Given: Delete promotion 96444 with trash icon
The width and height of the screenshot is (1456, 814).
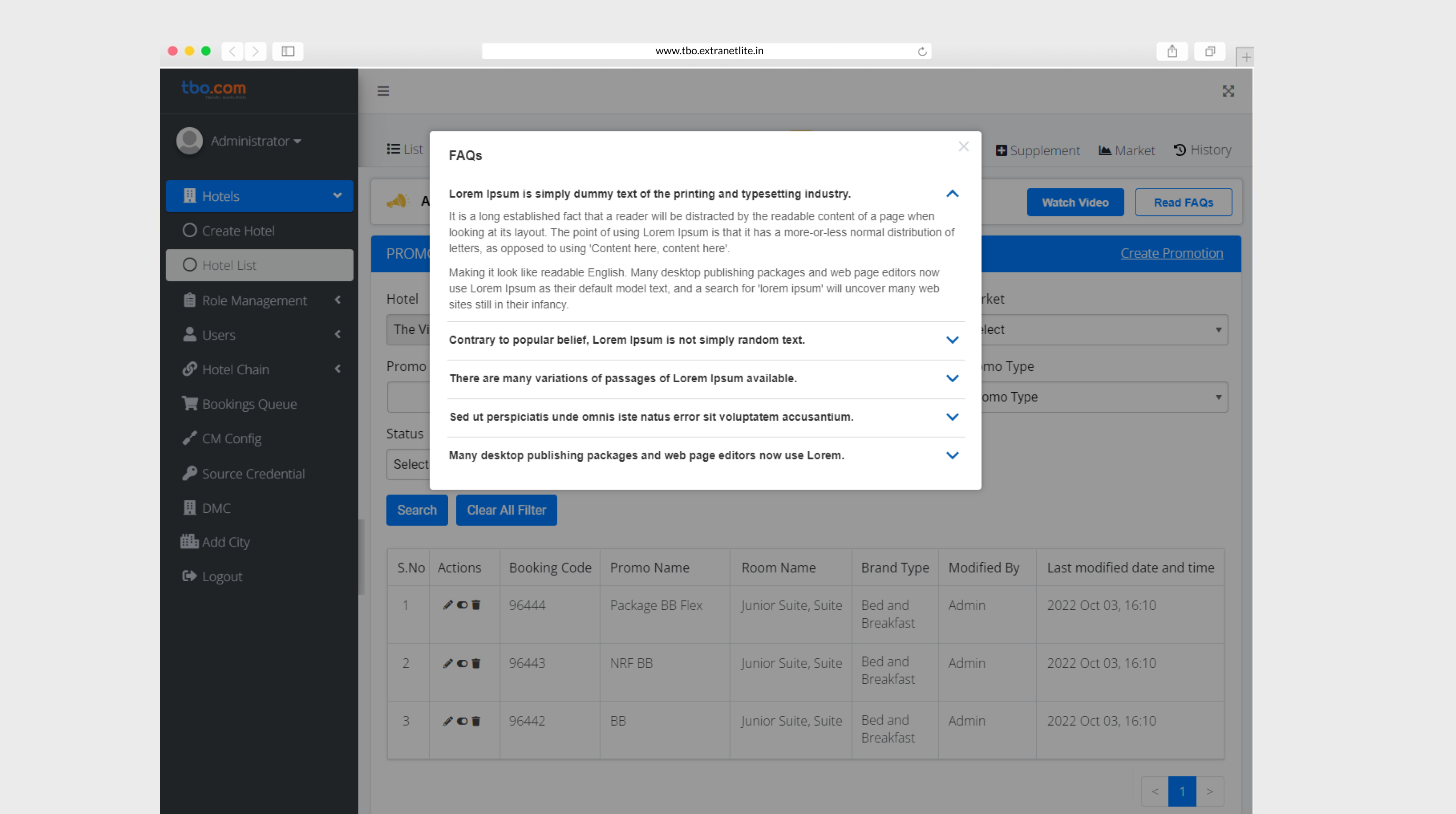Looking at the screenshot, I should [x=476, y=605].
